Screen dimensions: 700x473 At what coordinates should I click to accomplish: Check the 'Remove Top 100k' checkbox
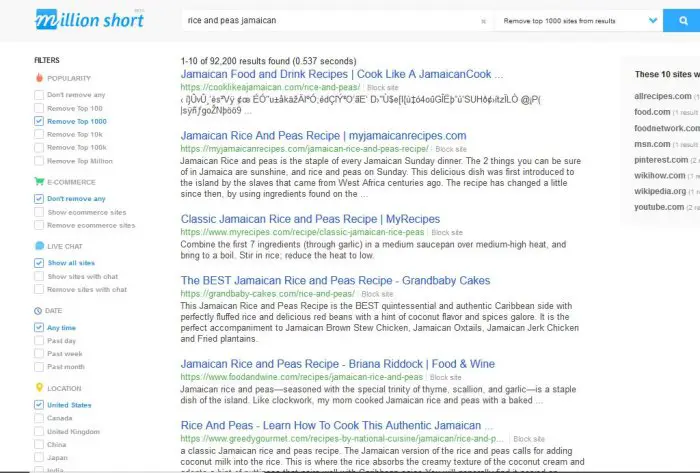(39, 147)
